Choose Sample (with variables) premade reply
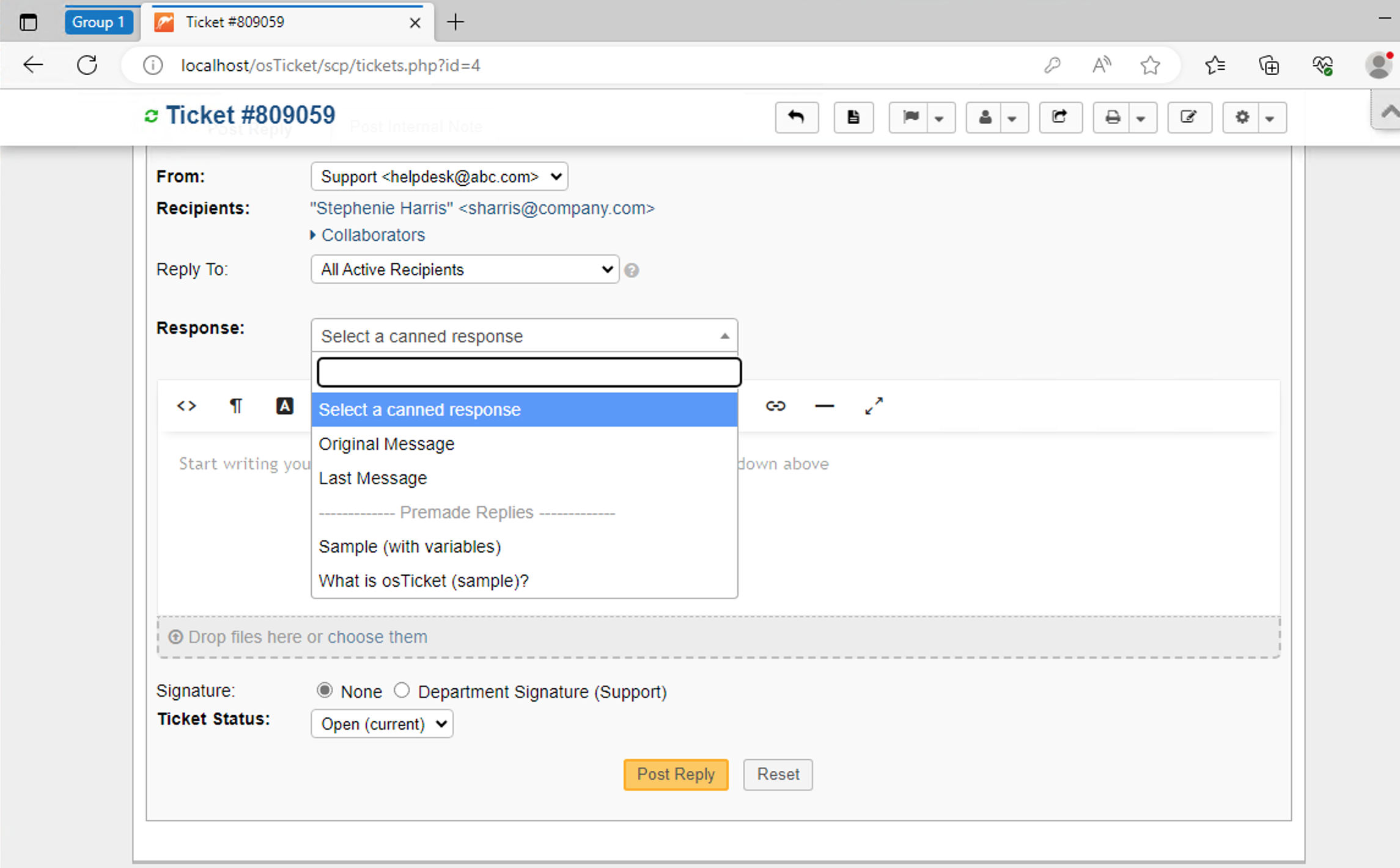Image resolution: width=1400 pixels, height=868 pixels. click(410, 546)
